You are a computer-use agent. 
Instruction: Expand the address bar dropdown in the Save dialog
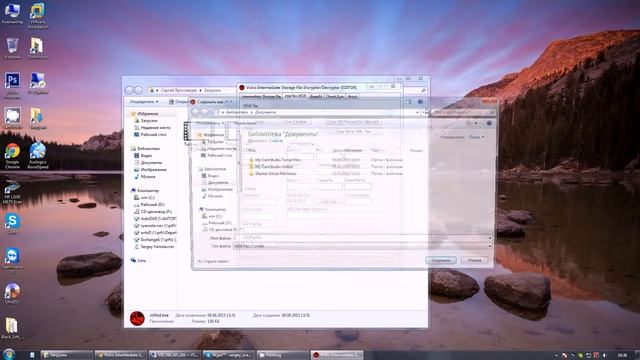[x=417, y=112]
